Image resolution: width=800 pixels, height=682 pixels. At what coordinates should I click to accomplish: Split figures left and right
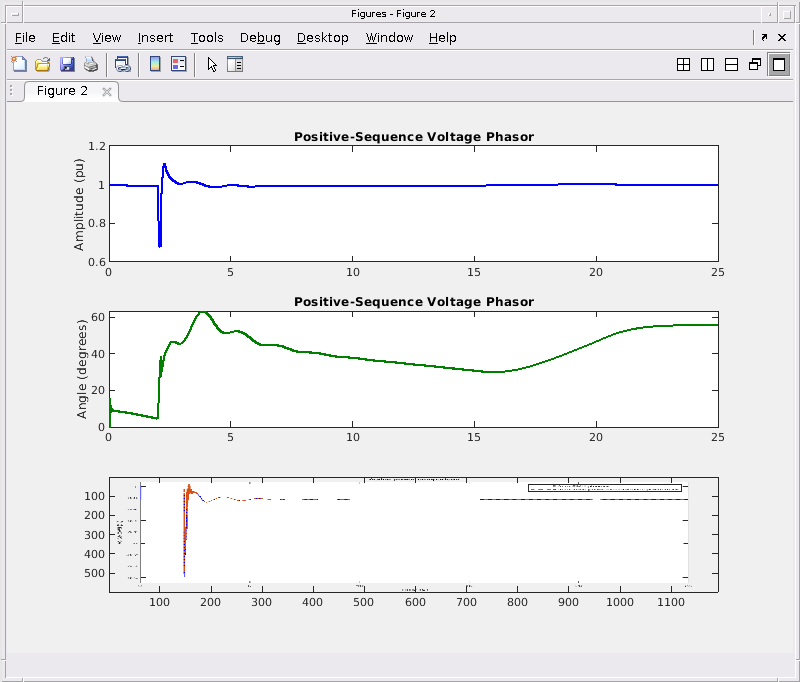click(707, 65)
